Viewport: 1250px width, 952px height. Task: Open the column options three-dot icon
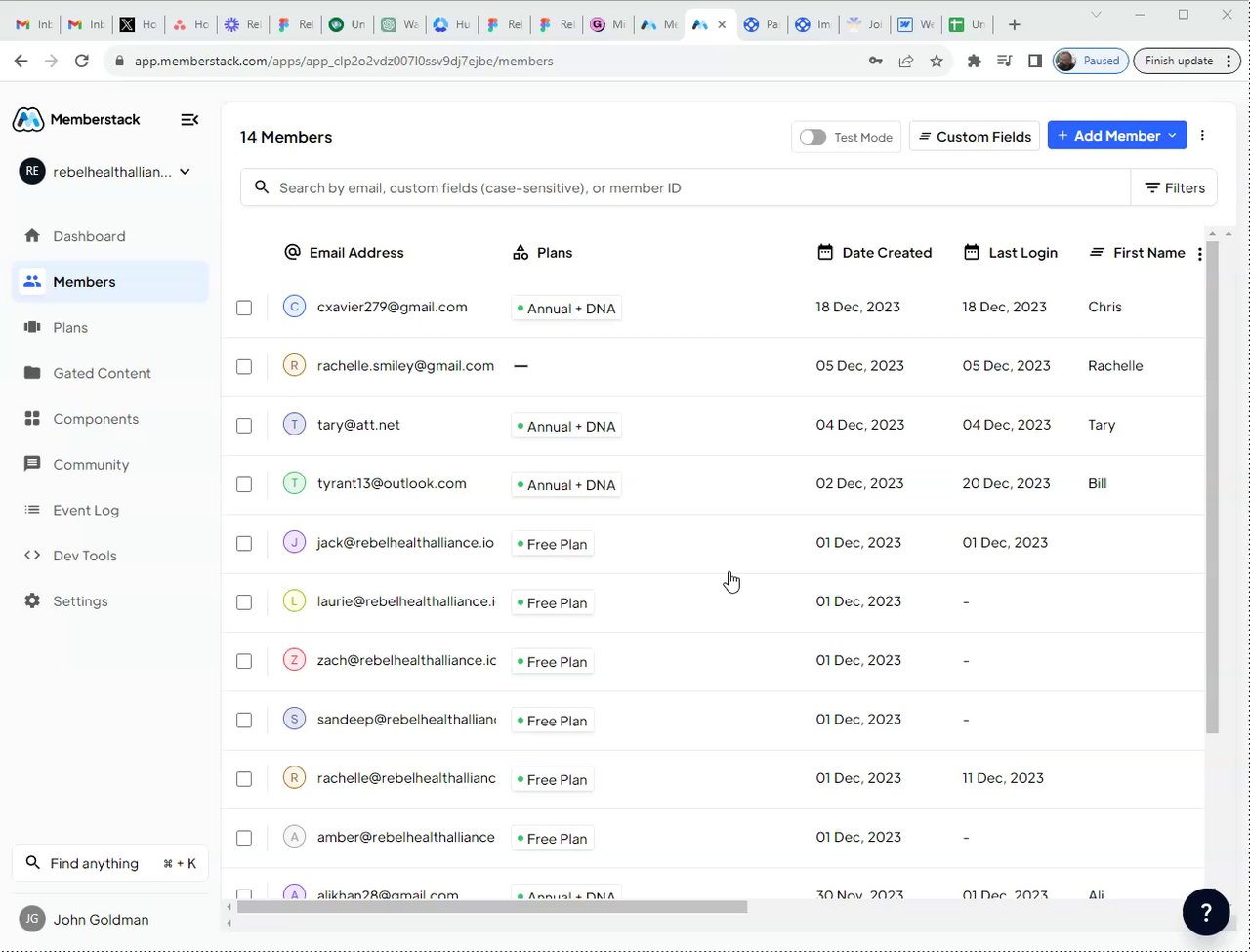[x=1199, y=254]
